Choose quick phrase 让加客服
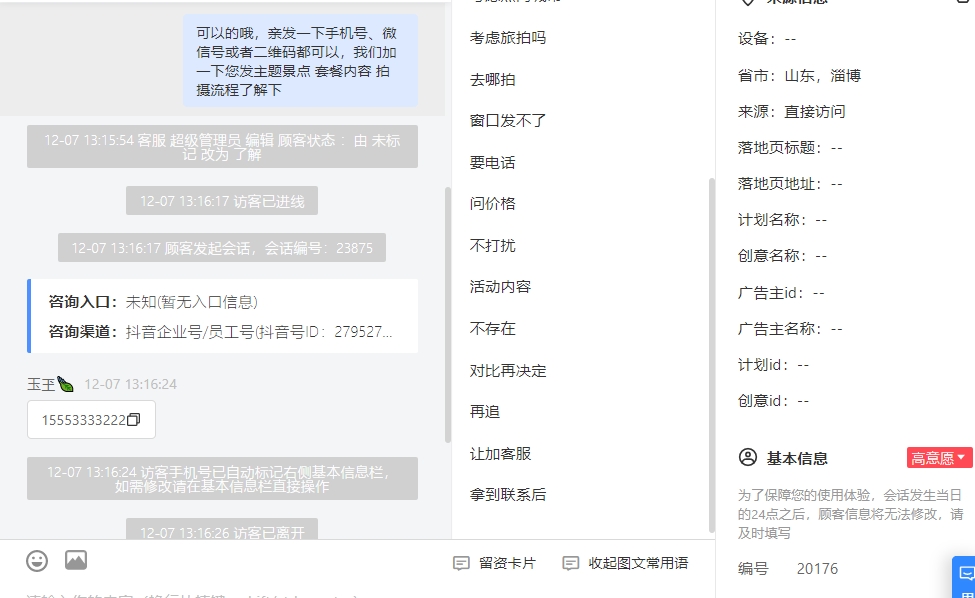 pos(501,454)
